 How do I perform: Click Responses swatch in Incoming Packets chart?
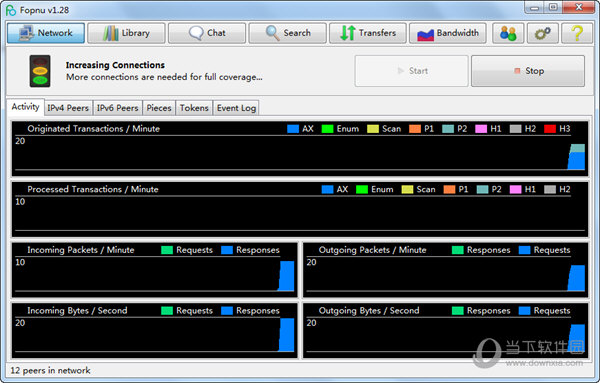[x=227, y=250]
